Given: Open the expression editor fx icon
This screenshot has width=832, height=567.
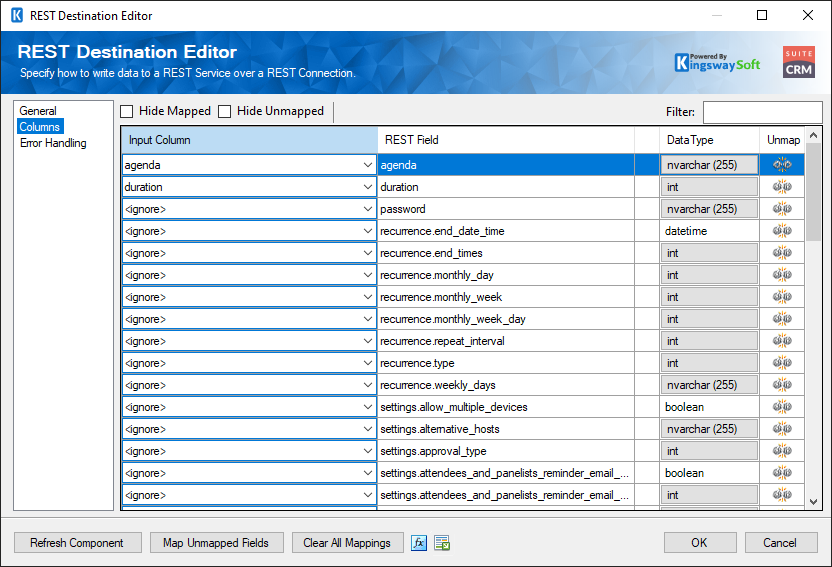Looking at the screenshot, I should pos(419,543).
